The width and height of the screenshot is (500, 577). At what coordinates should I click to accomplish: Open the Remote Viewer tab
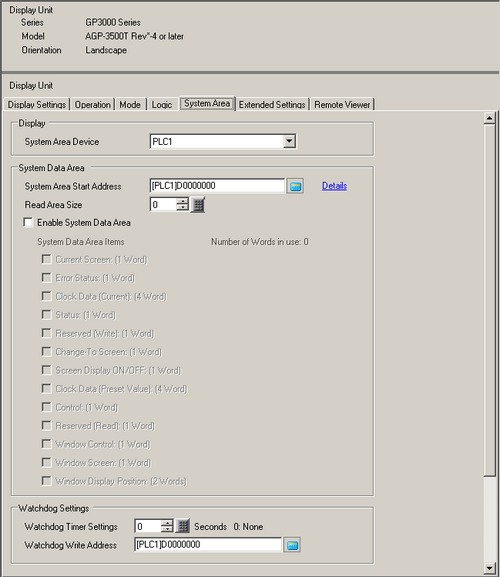click(x=342, y=105)
